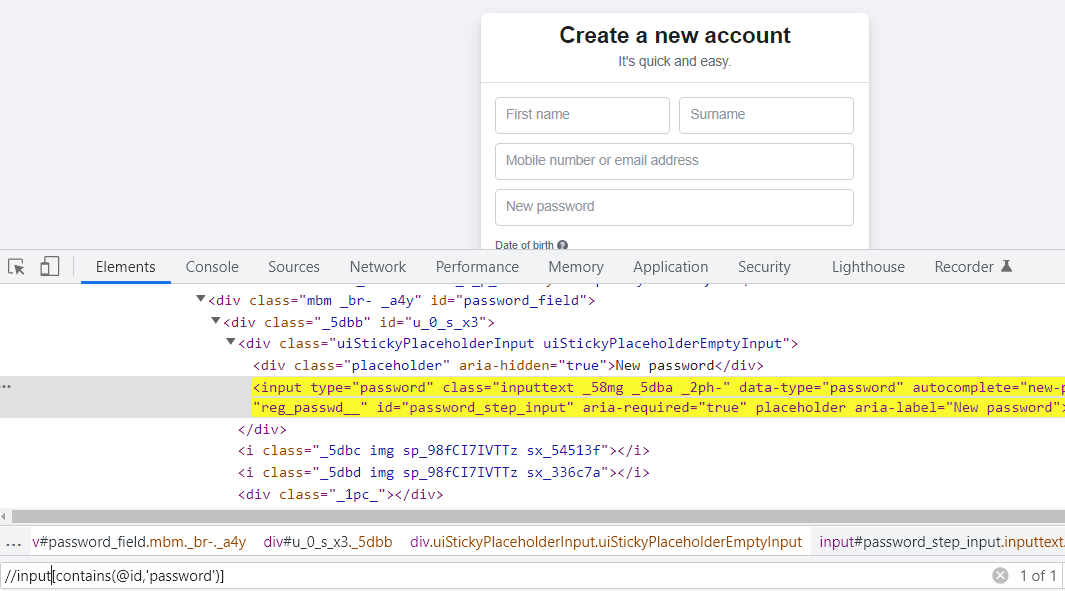Image resolution: width=1065 pixels, height=591 pixels.
Task: Toggle the device toolbar icon
Action: tap(50, 266)
